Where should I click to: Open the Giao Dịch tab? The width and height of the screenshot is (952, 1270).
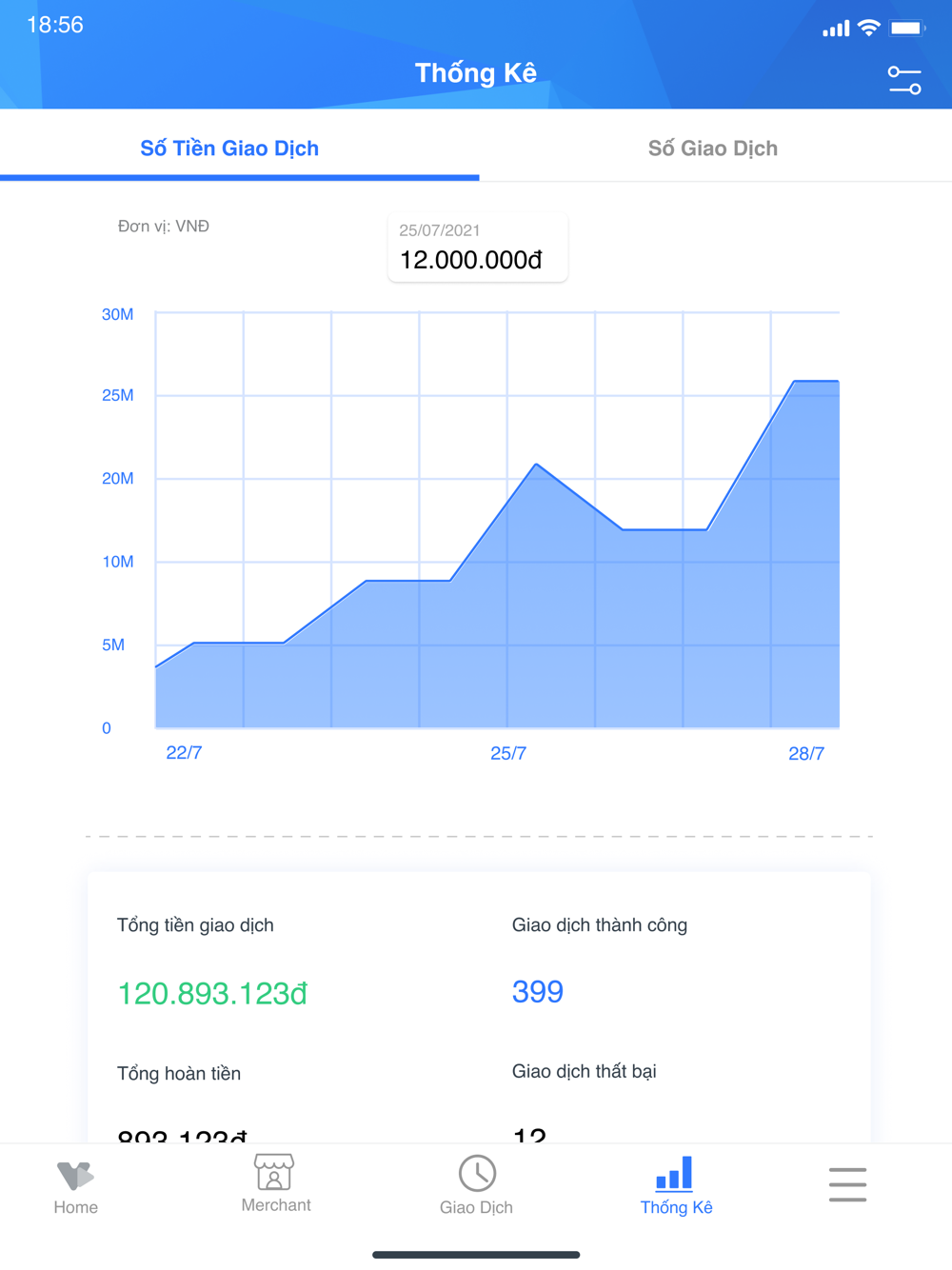pyautogui.click(x=476, y=1186)
